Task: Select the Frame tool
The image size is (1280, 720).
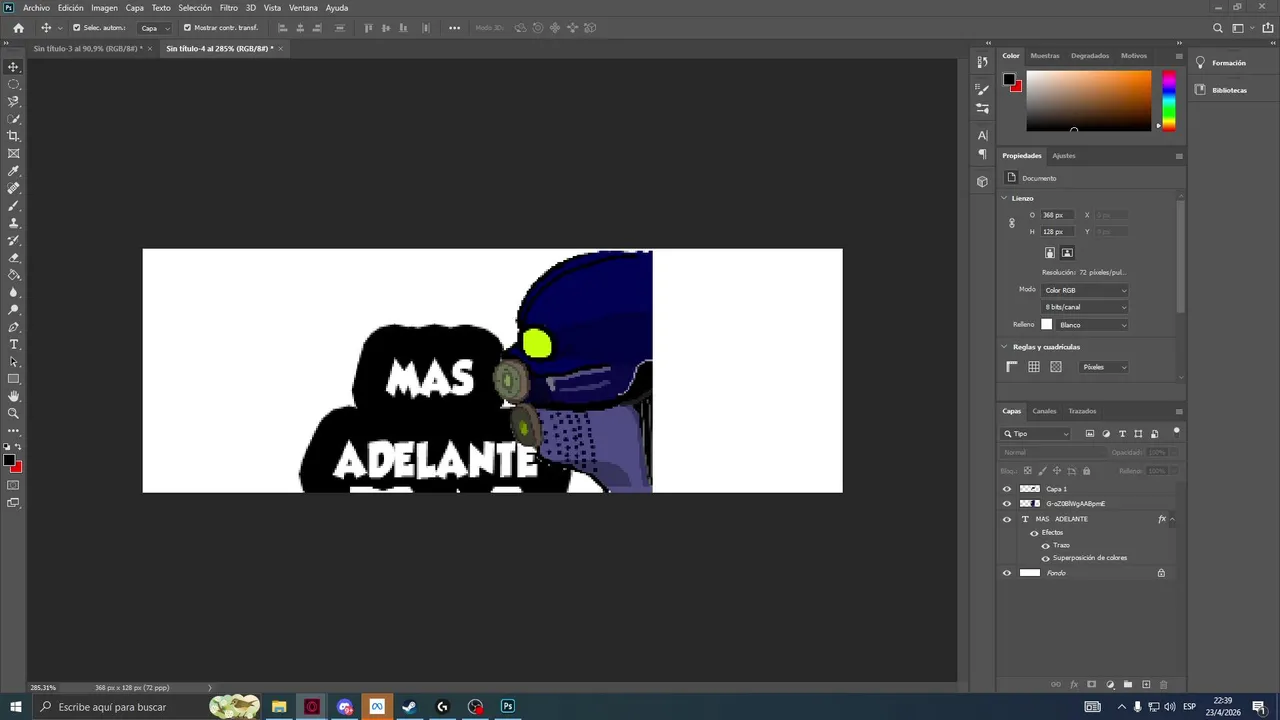Action: click(x=13, y=153)
